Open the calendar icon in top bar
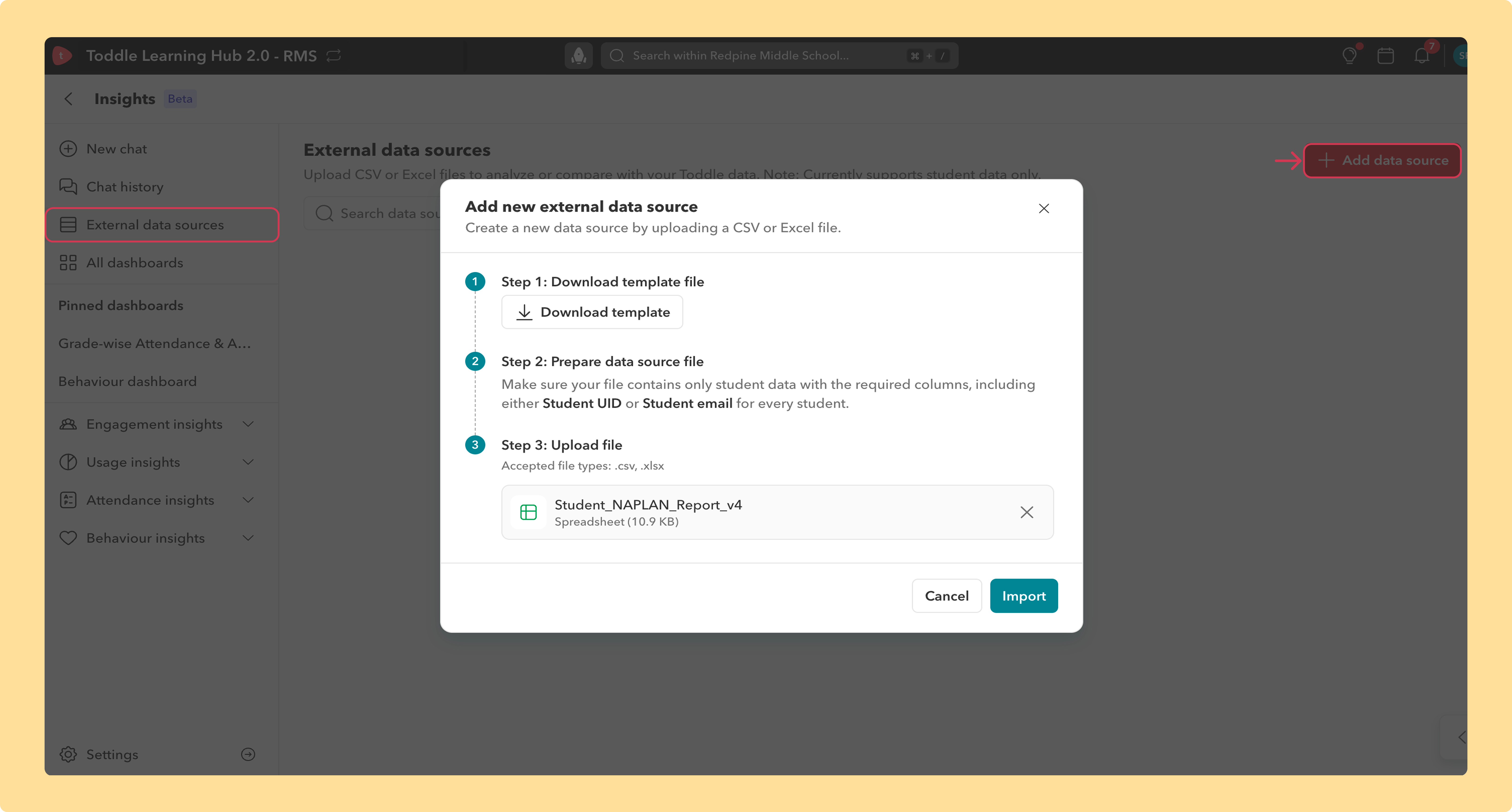 (1385, 56)
